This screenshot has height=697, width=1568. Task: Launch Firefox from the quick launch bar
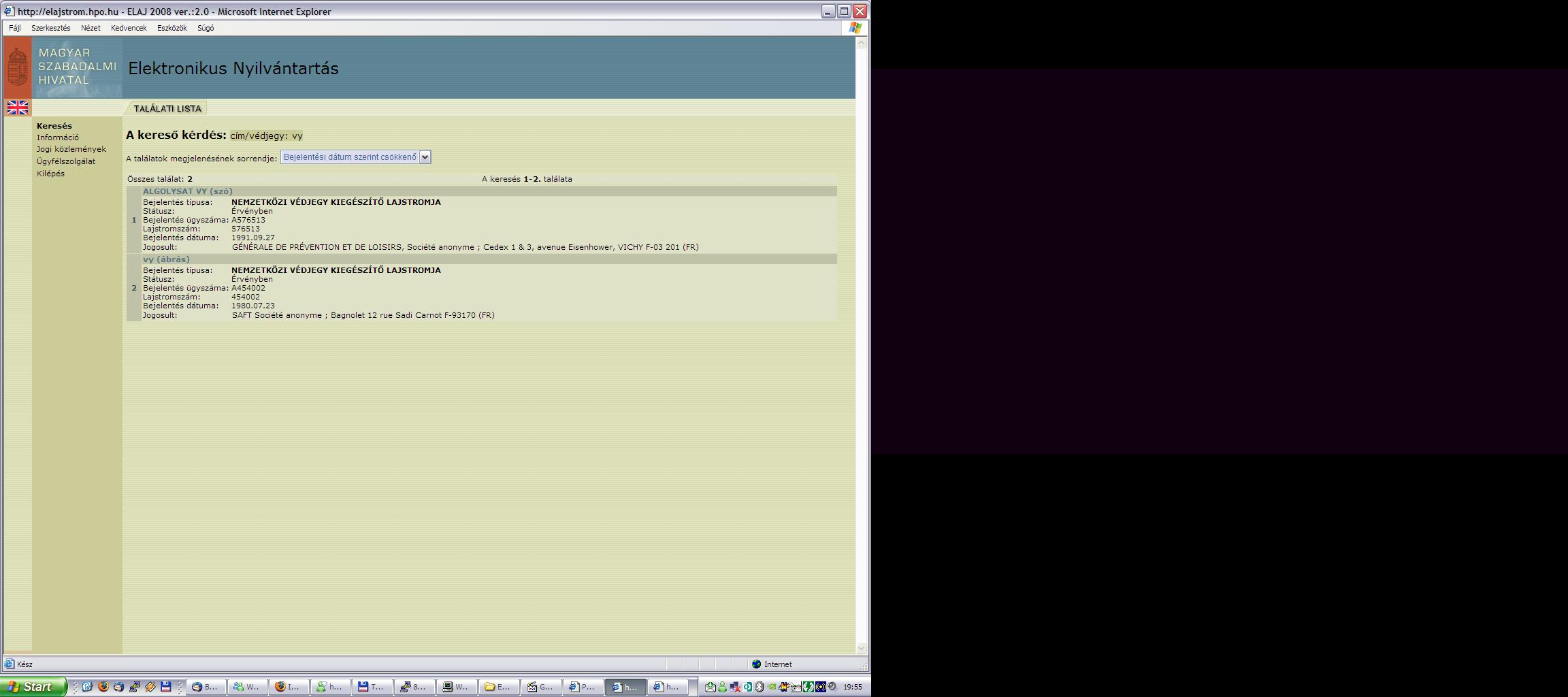[103, 687]
